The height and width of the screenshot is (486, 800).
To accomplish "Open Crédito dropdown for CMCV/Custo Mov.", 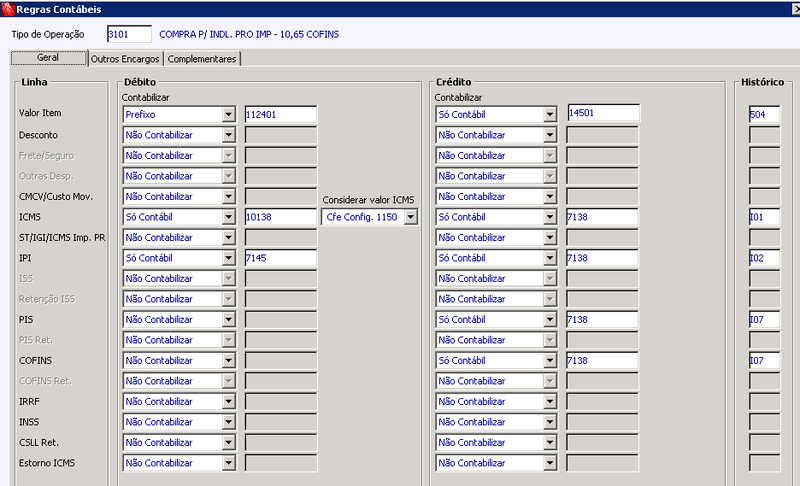I will pyautogui.click(x=549, y=196).
